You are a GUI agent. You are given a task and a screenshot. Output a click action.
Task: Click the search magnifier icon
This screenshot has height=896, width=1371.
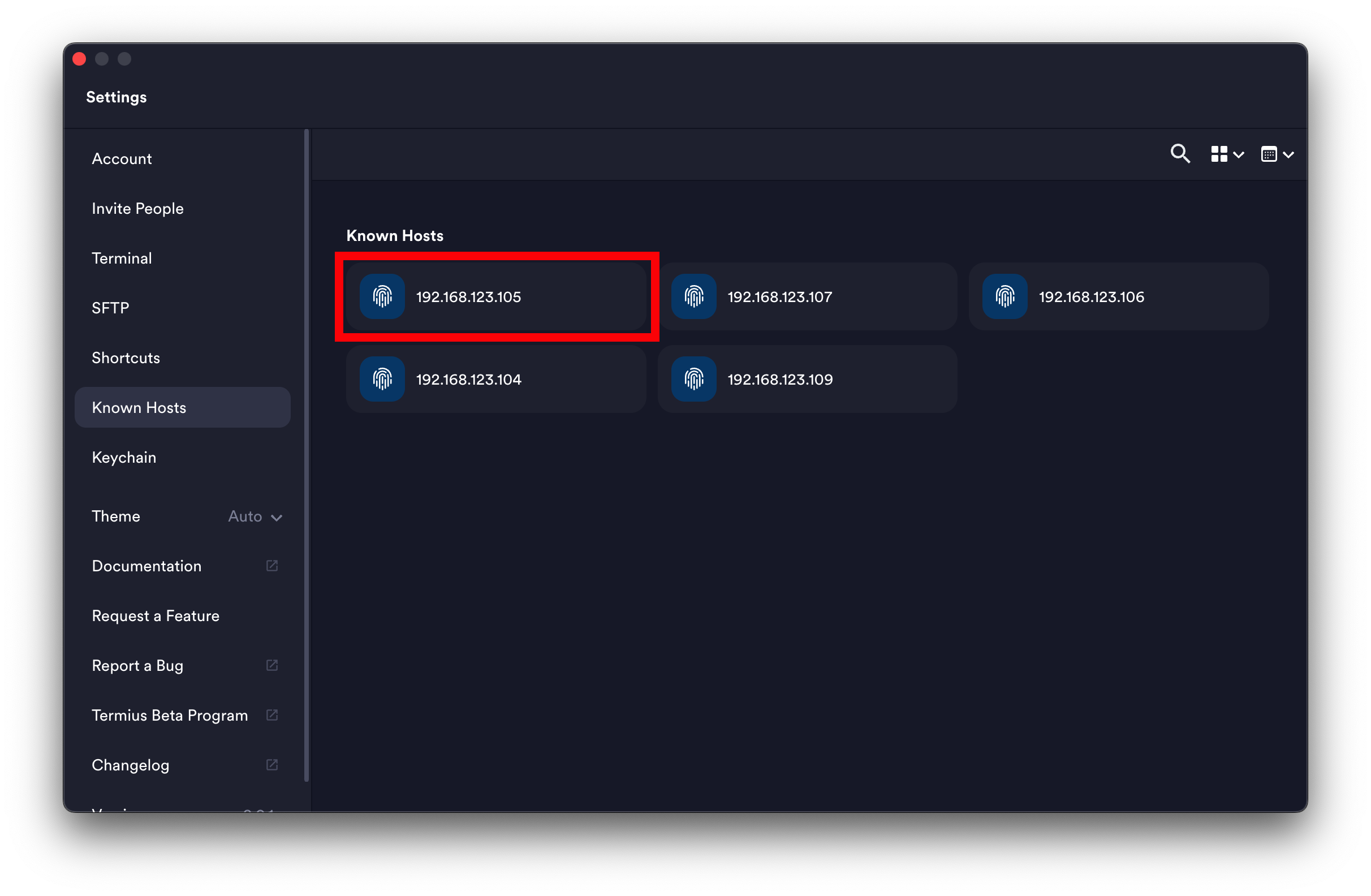pos(1179,154)
